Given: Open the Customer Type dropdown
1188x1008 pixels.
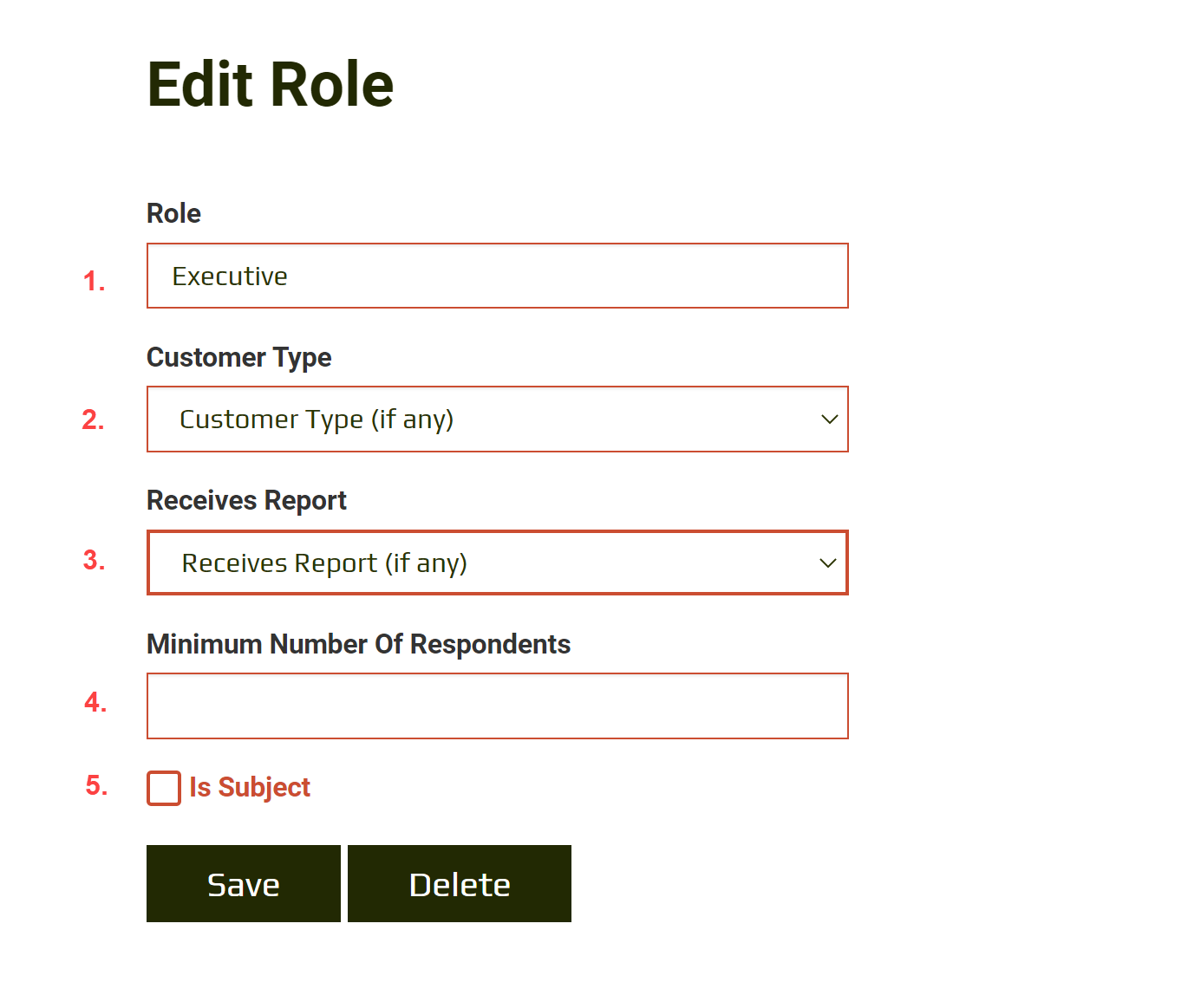Looking at the screenshot, I should coord(497,419).
